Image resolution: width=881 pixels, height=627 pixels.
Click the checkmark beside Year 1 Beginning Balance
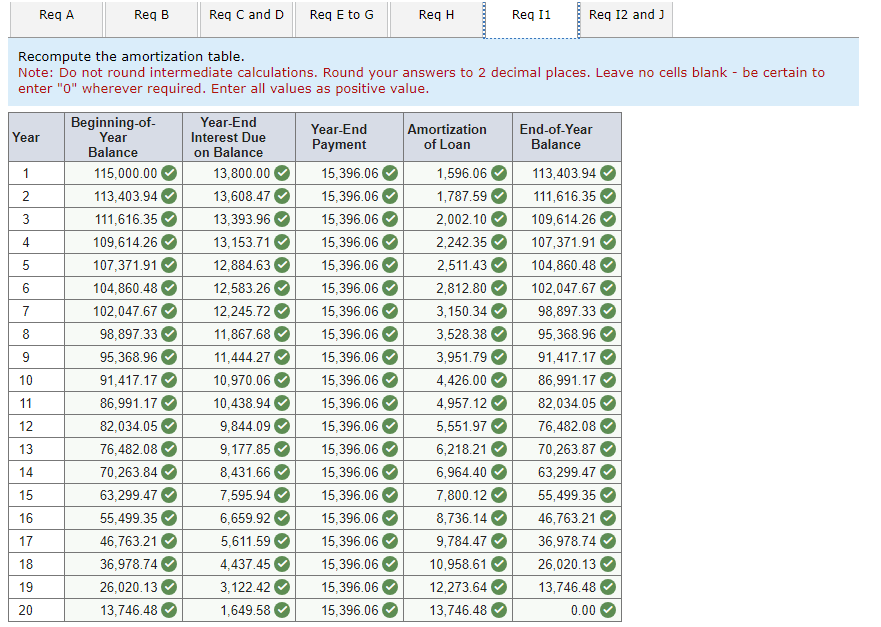coord(168,173)
